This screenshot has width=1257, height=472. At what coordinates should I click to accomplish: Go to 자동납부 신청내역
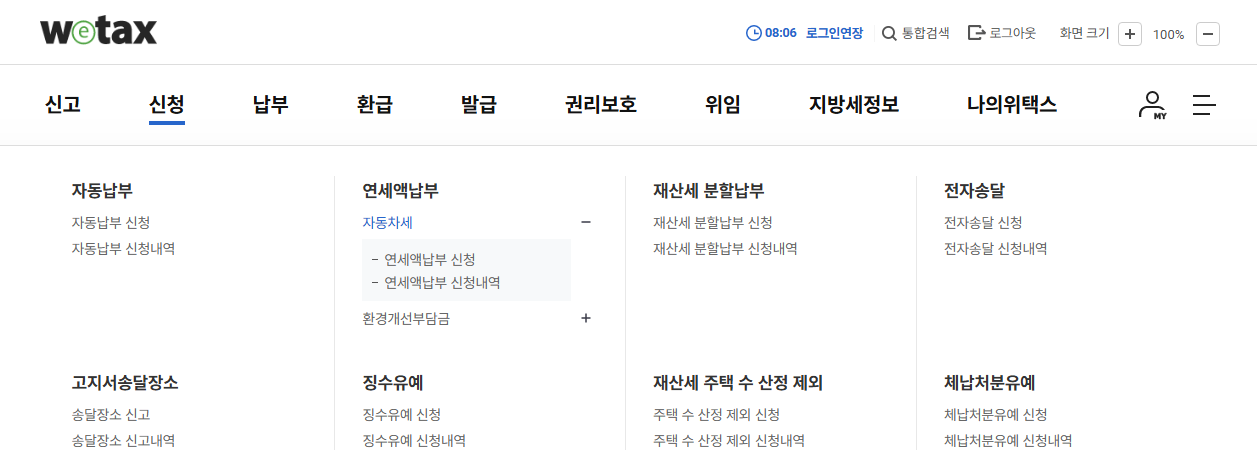[x=123, y=249]
